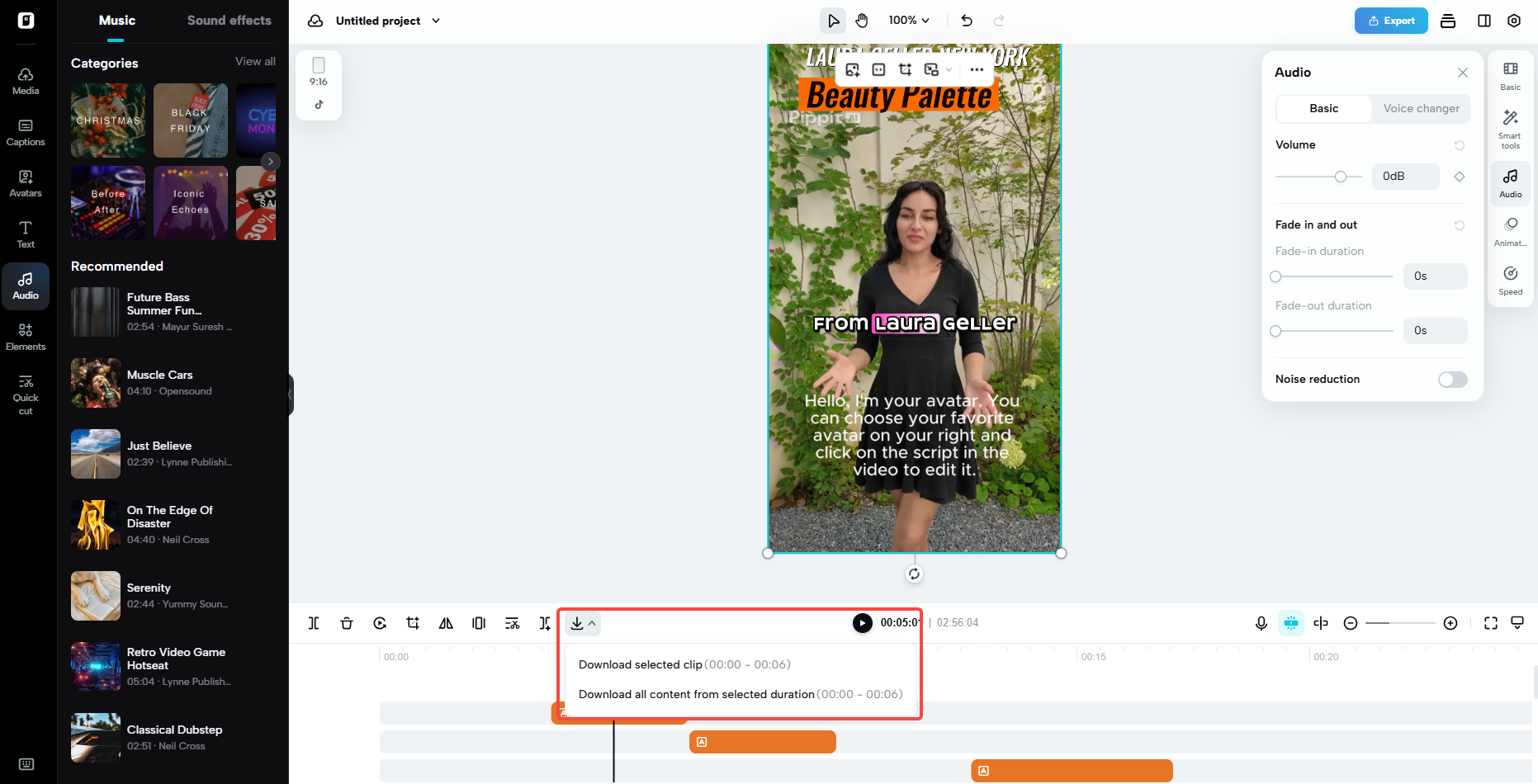
Task: Open the Elements panel
Action: tap(26, 337)
